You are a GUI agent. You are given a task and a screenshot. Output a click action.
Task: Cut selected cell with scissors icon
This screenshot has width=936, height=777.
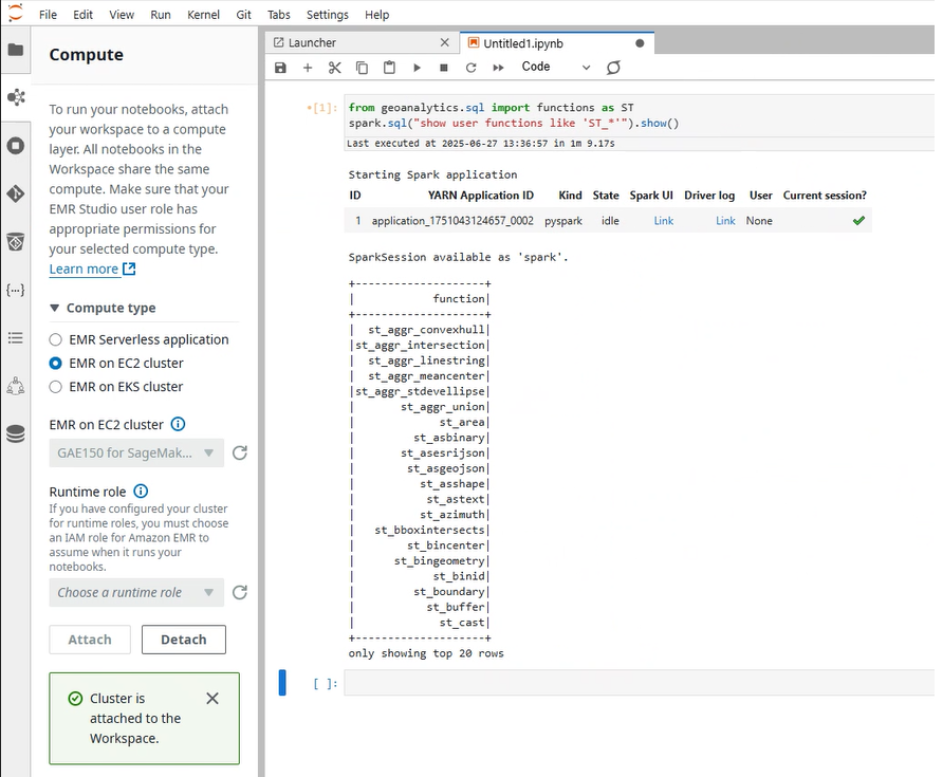335,67
